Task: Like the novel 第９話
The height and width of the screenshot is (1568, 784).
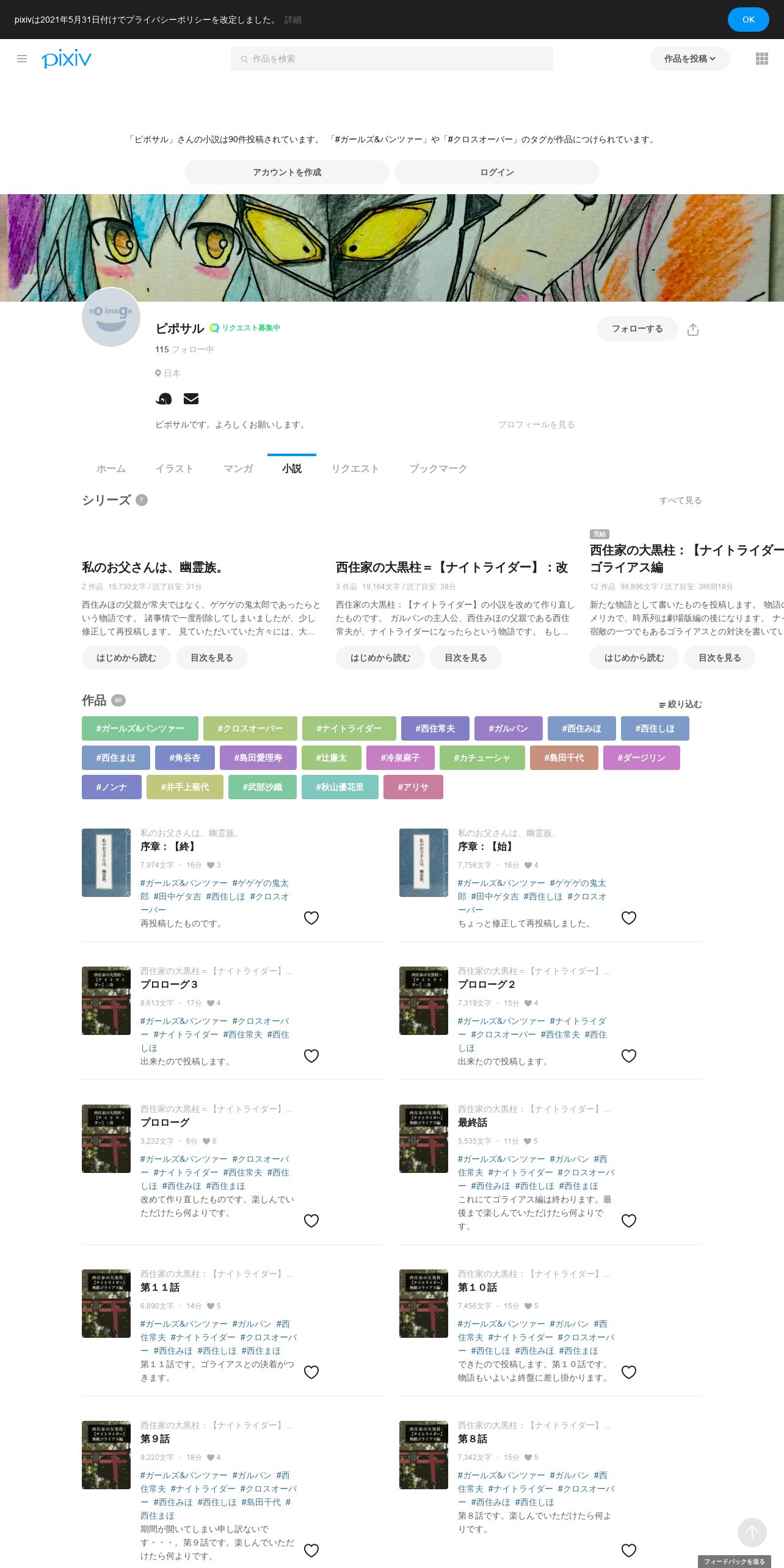Action: (x=311, y=1550)
